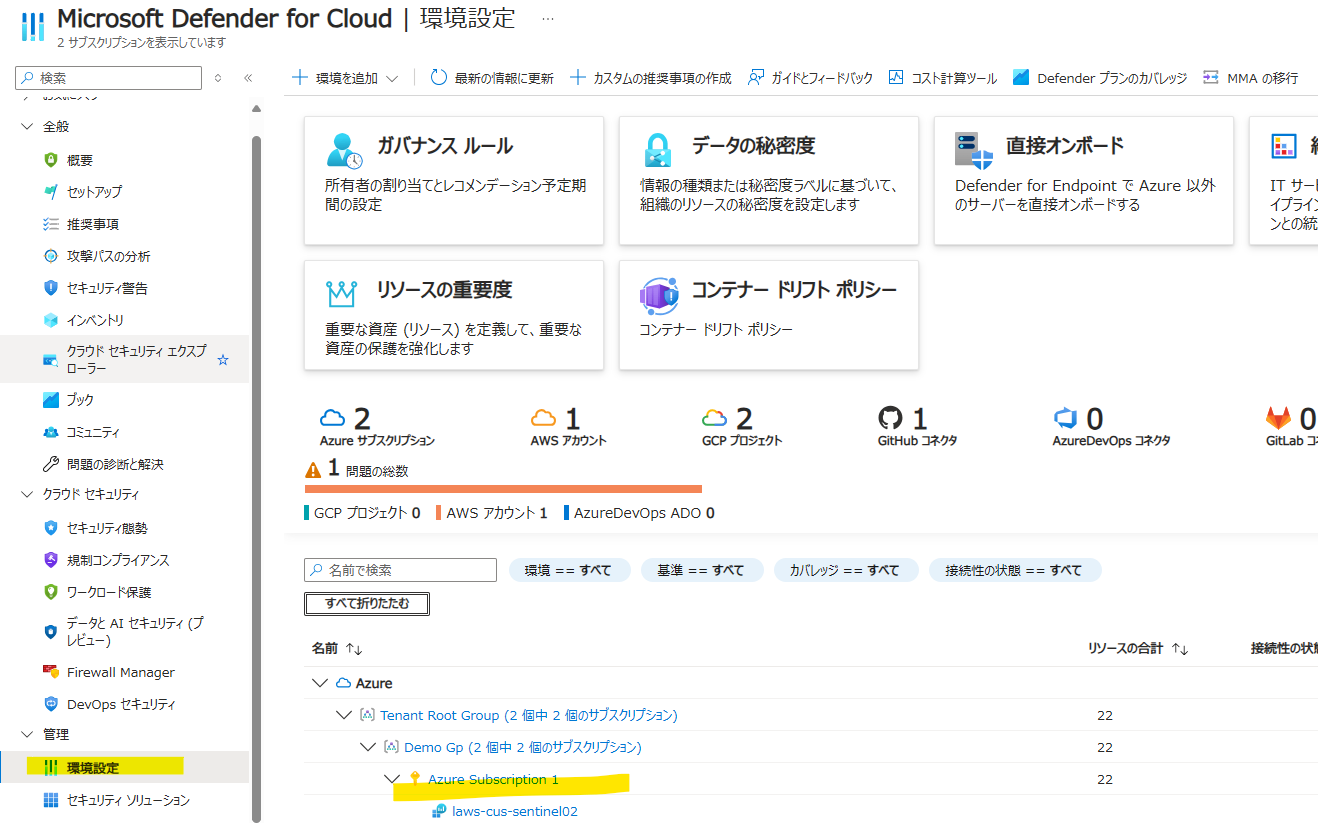Open セキュリティ ソリューション page
The image size is (1318, 823).
click(127, 800)
